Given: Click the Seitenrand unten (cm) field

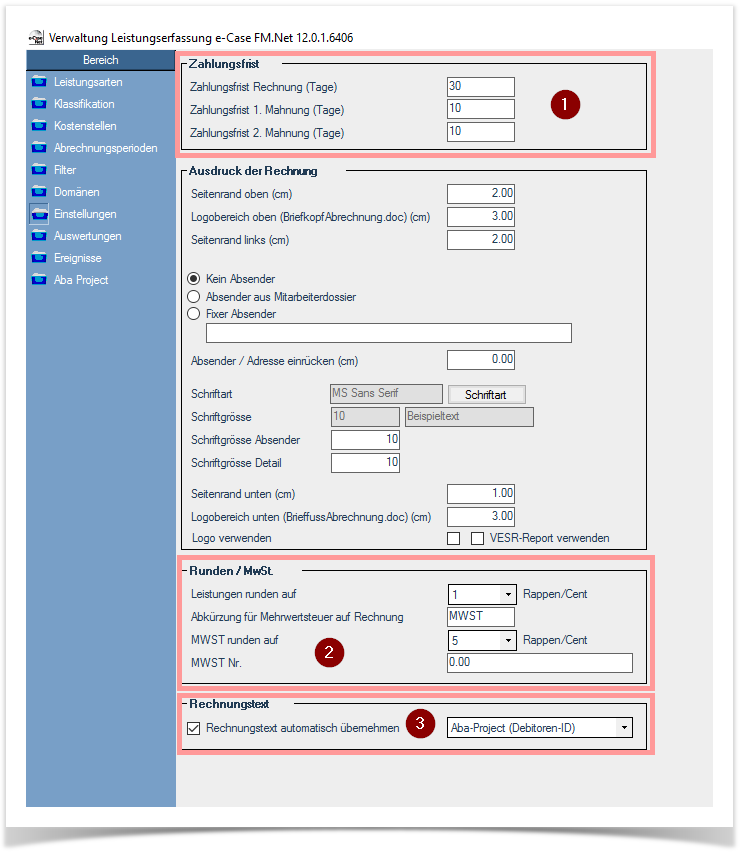Looking at the screenshot, I should click(x=481, y=494).
